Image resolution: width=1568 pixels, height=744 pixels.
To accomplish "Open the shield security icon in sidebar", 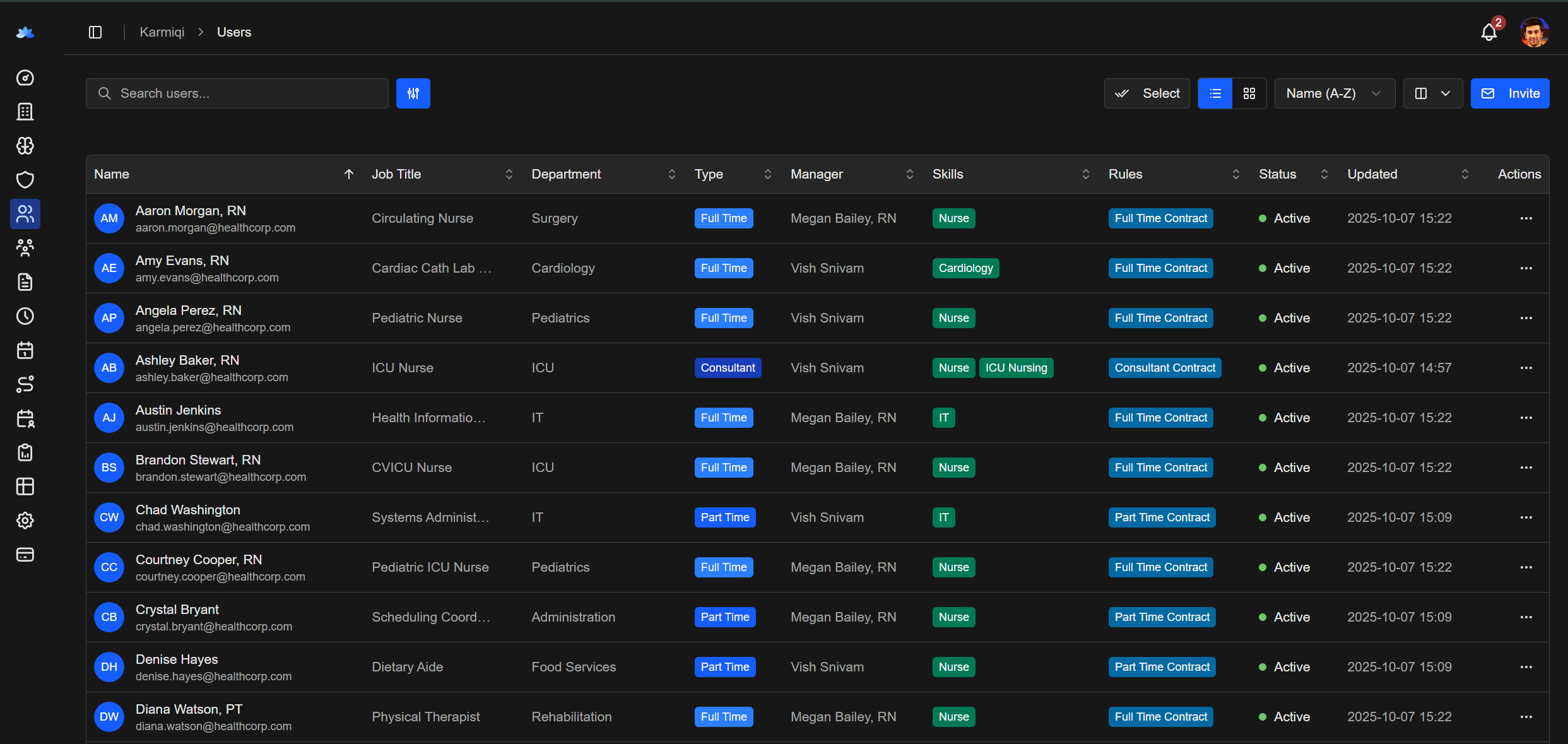I will pos(25,180).
